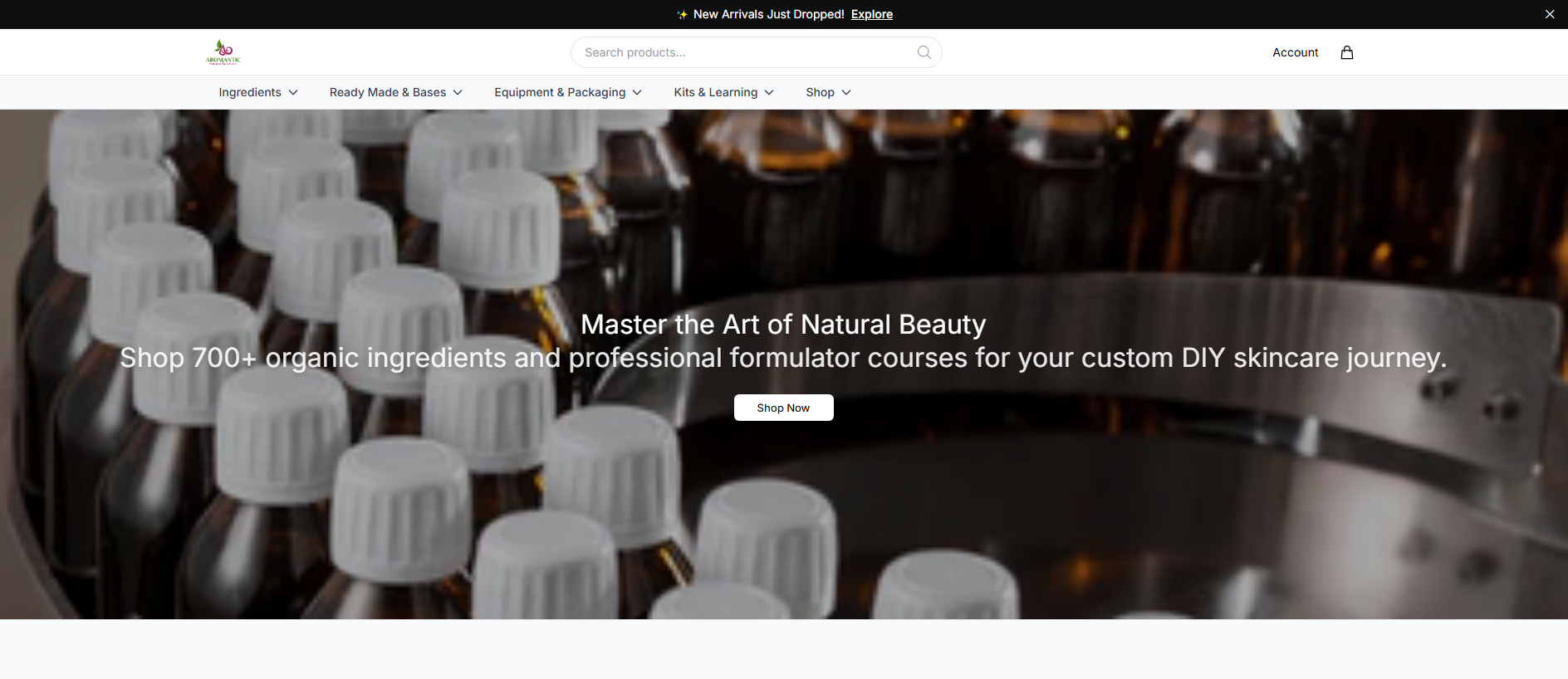Open the Ready Made & Bases menu
The width and height of the screenshot is (1568, 679).
pyautogui.click(x=396, y=92)
